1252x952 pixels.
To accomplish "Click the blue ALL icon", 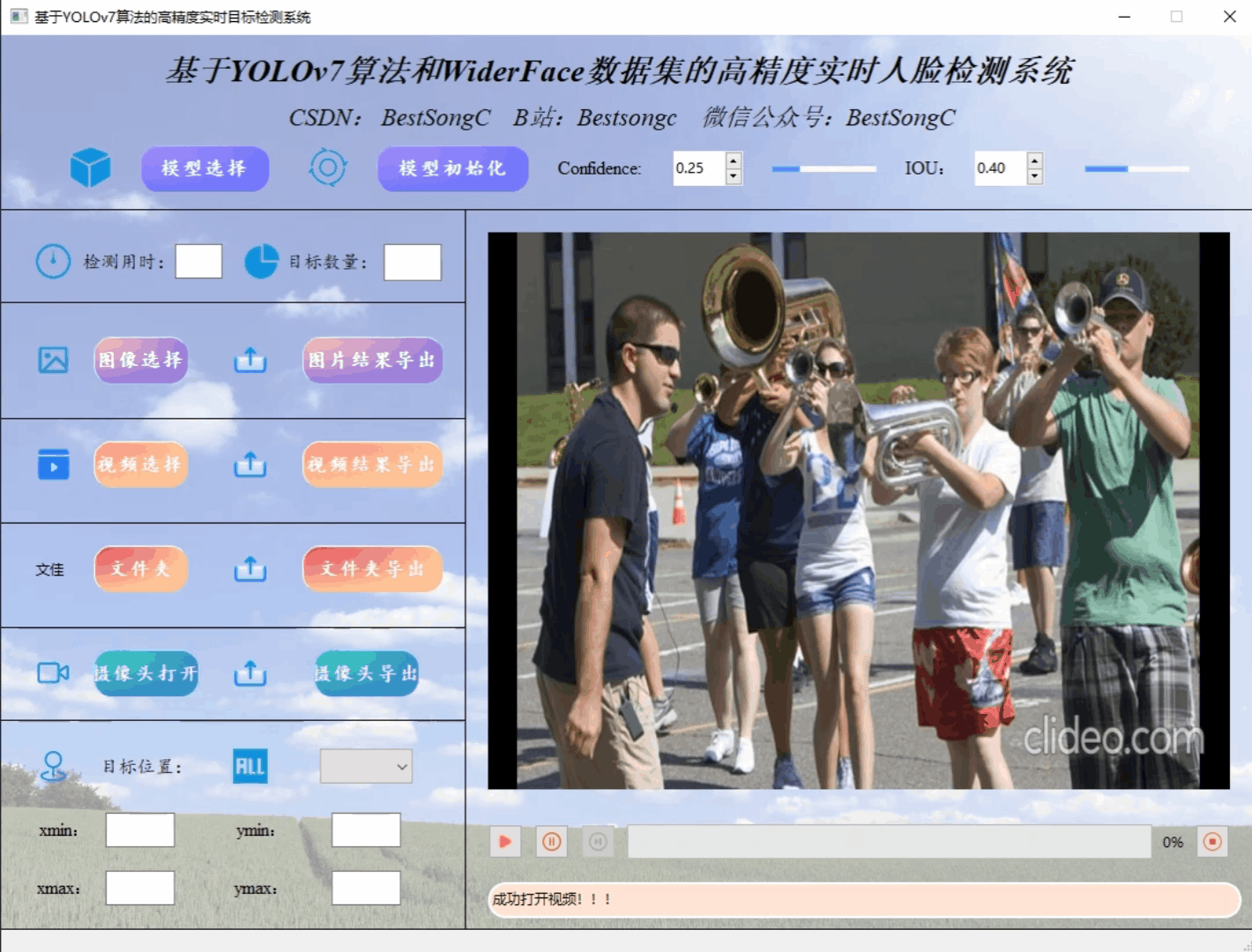I will [250, 767].
